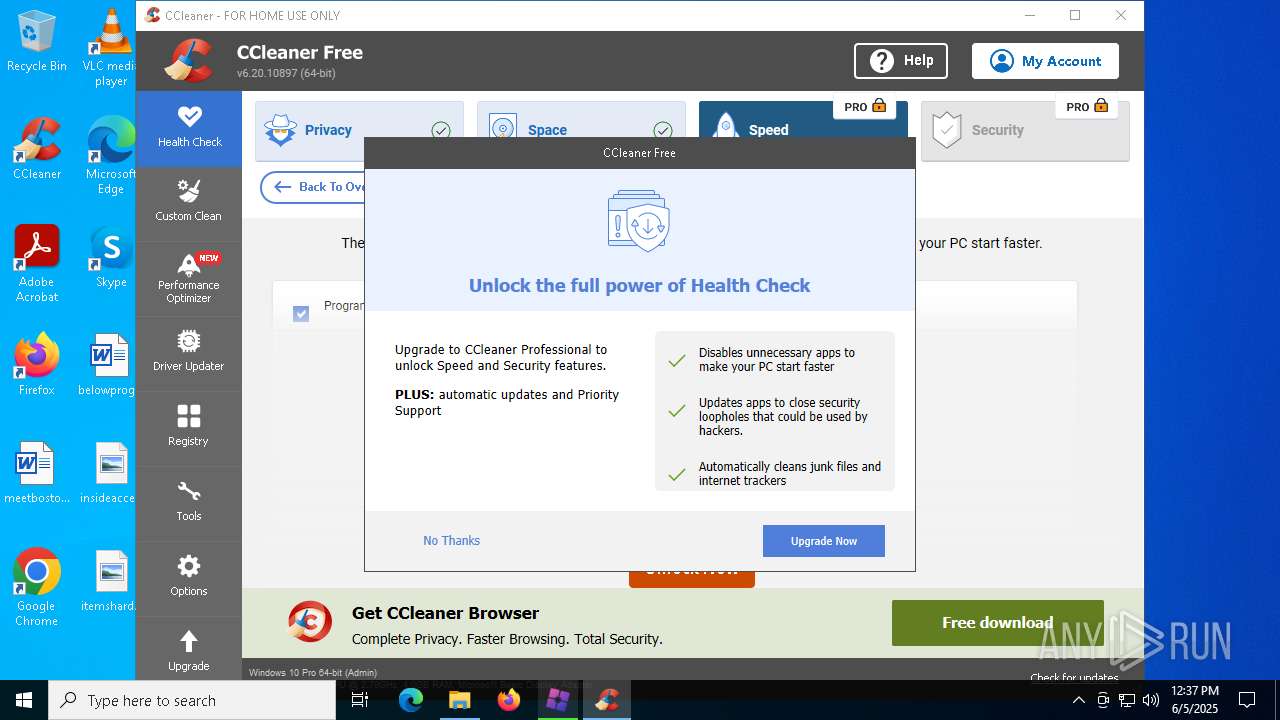
Task: Show hidden system tray icons
Action: point(1079,700)
